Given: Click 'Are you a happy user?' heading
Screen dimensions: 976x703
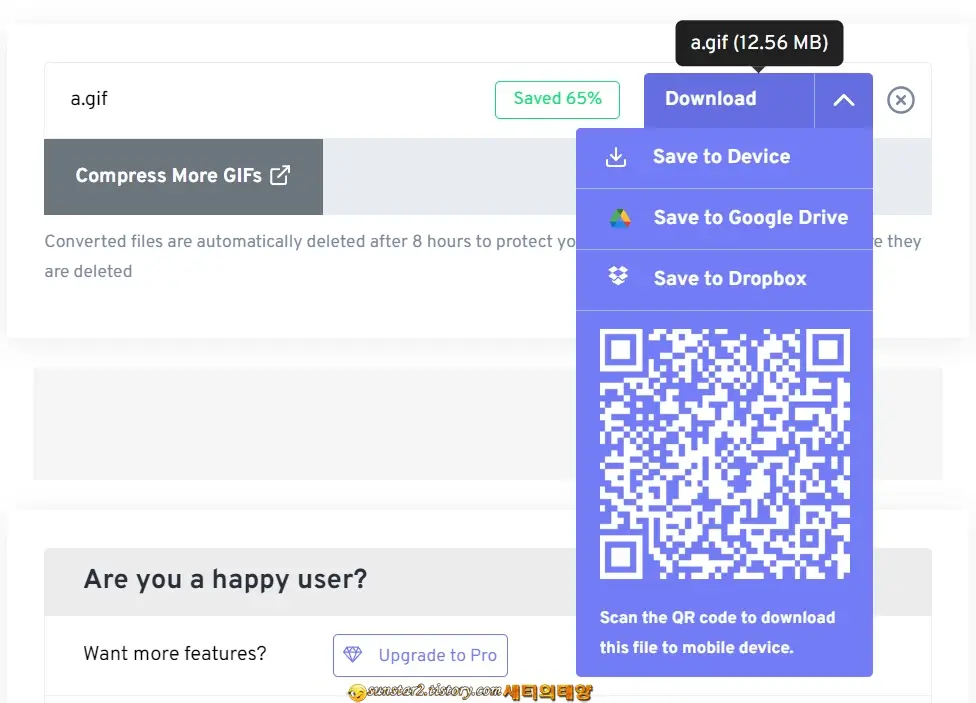Looking at the screenshot, I should pyautogui.click(x=225, y=580).
